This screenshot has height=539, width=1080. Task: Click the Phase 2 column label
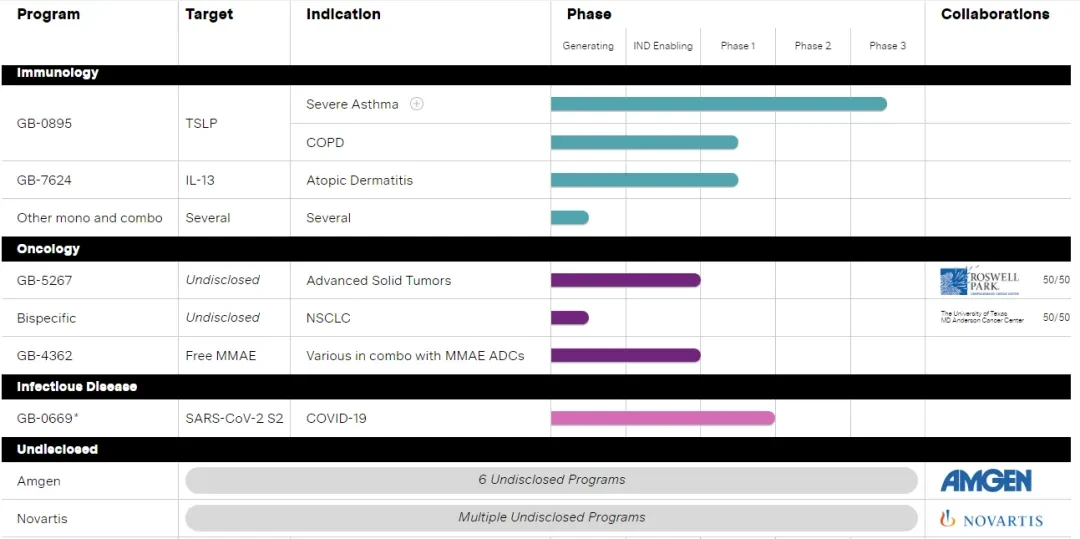click(813, 46)
